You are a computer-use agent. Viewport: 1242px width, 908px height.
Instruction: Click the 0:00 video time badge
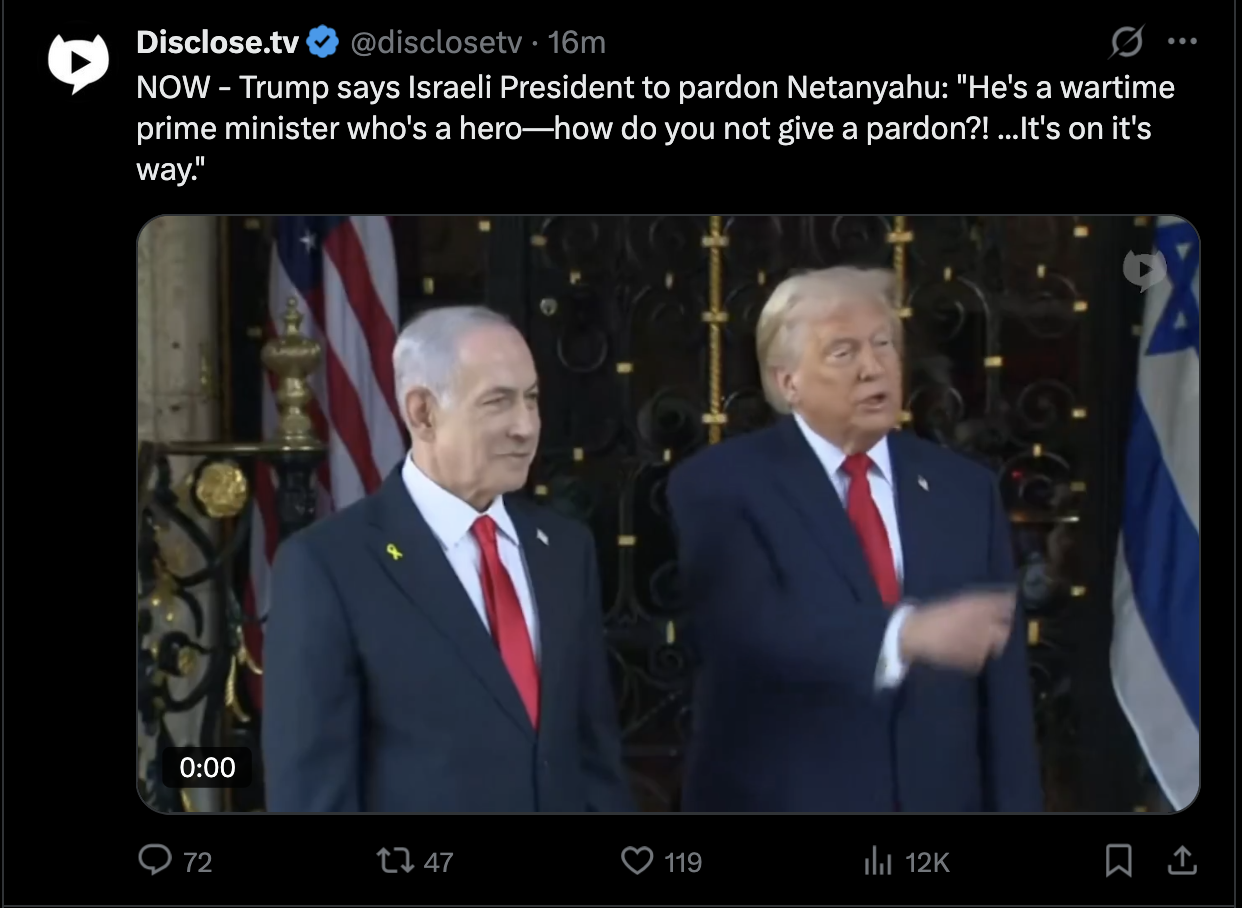pos(207,768)
